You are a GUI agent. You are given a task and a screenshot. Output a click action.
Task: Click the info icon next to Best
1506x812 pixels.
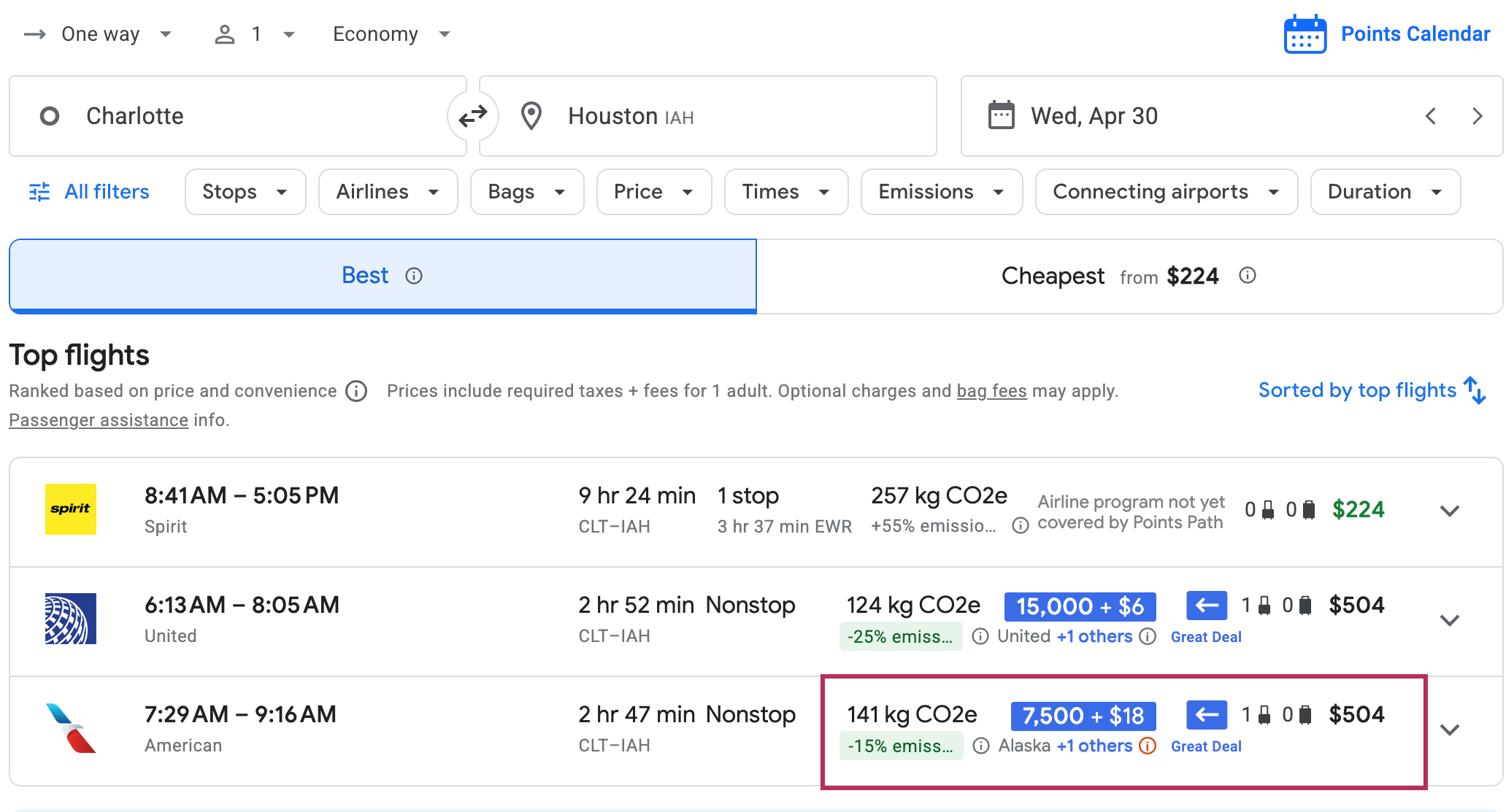[x=414, y=276]
